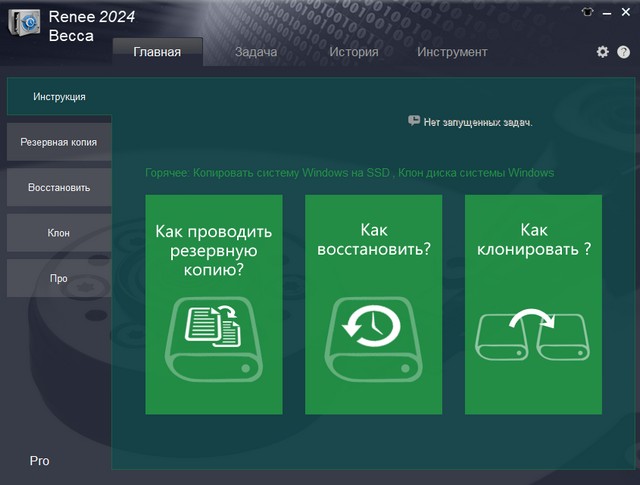This screenshot has height=485, width=640.
Task: Select Восстановить in the sidebar
Action: pyautogui.click(x=59, y=187)
